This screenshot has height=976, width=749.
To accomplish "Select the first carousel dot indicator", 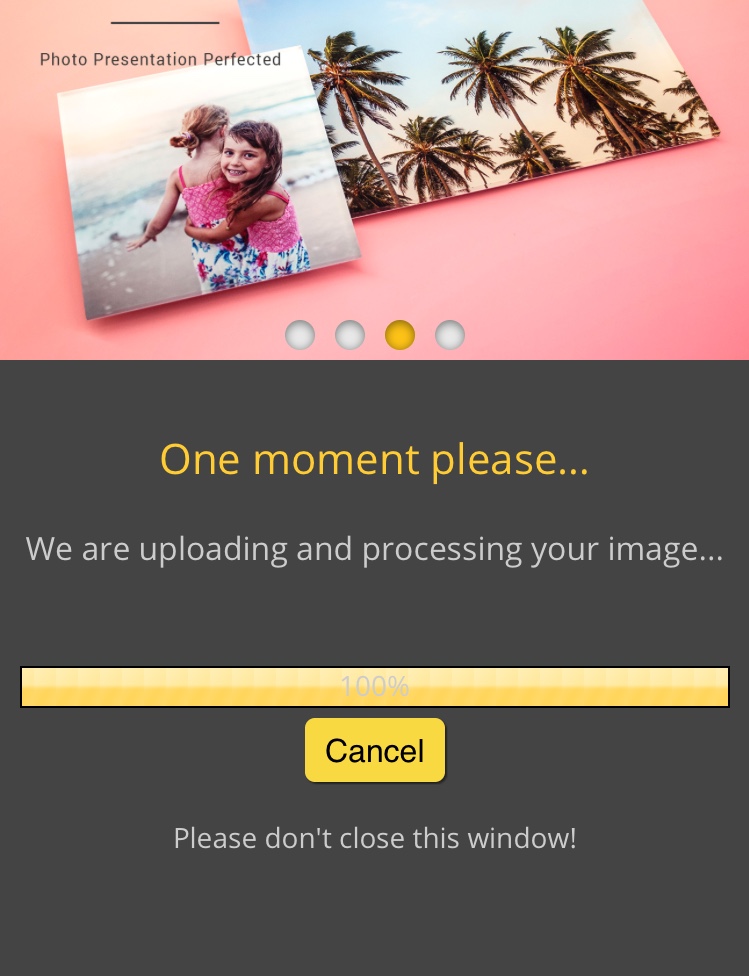I will pos(300,335).
